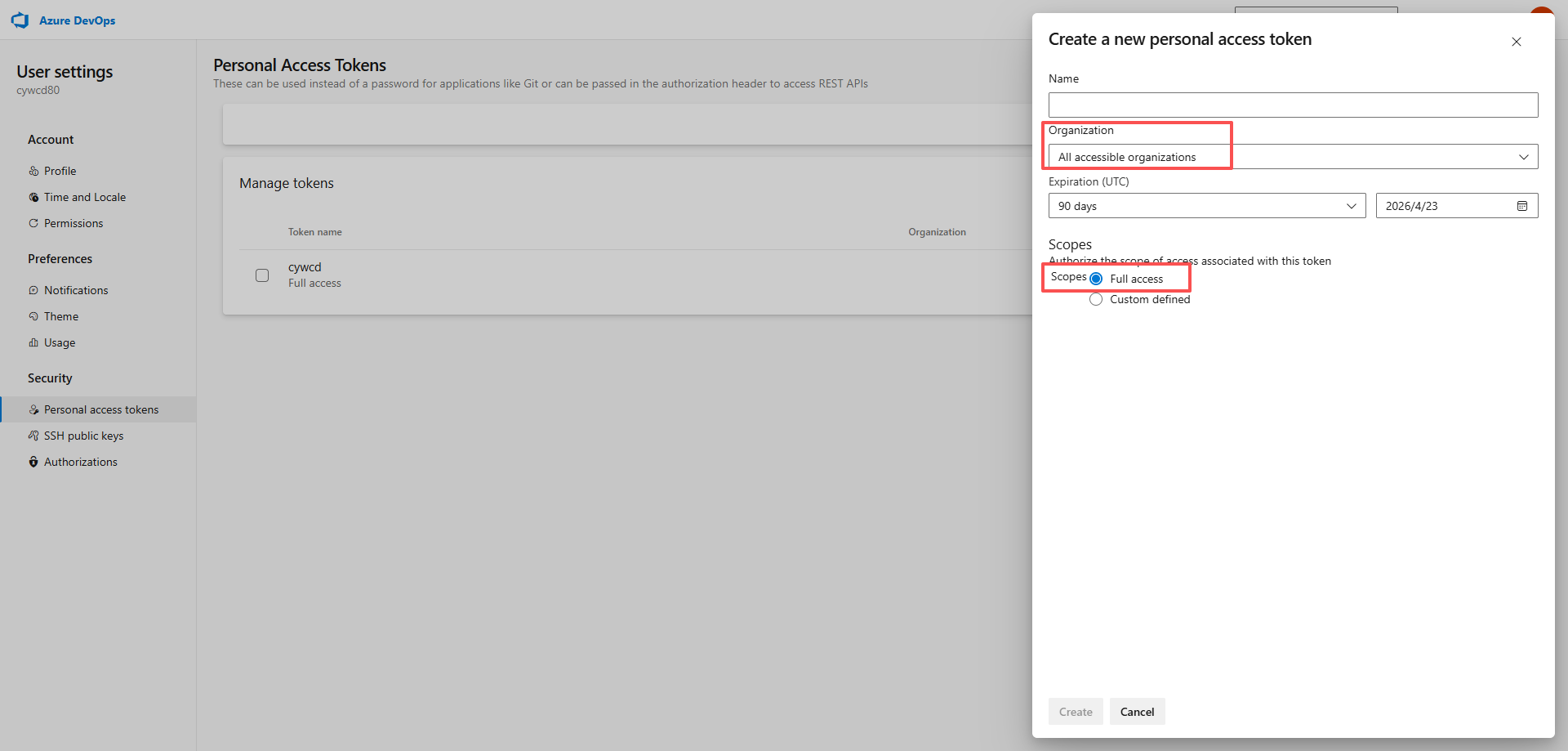Select the Full access scope radio

1096,279
